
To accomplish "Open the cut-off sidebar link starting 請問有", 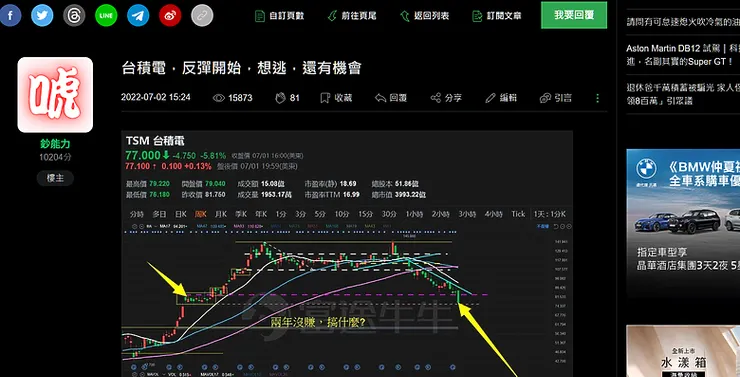I will (683, 22).
